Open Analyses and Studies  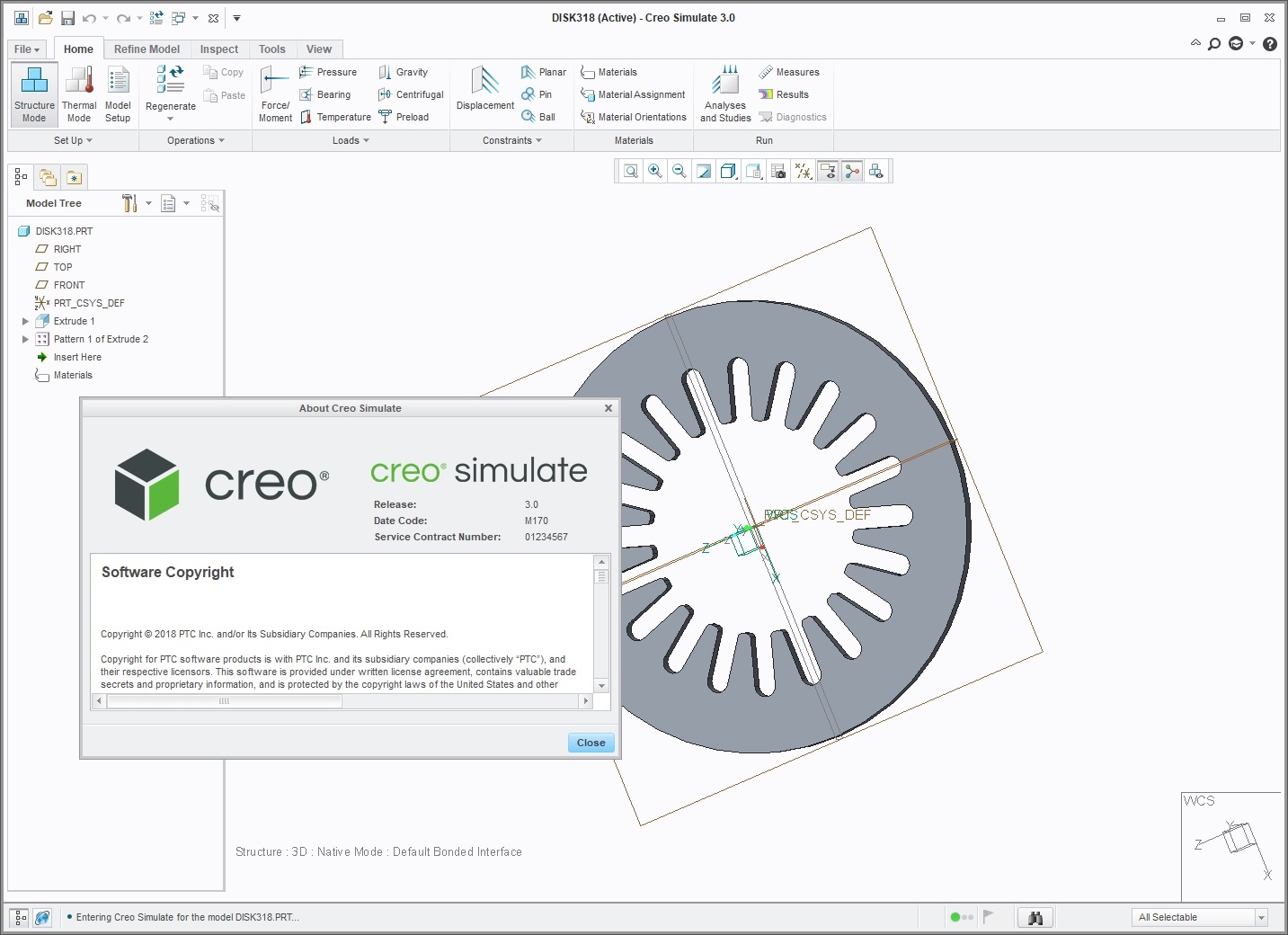725,94
